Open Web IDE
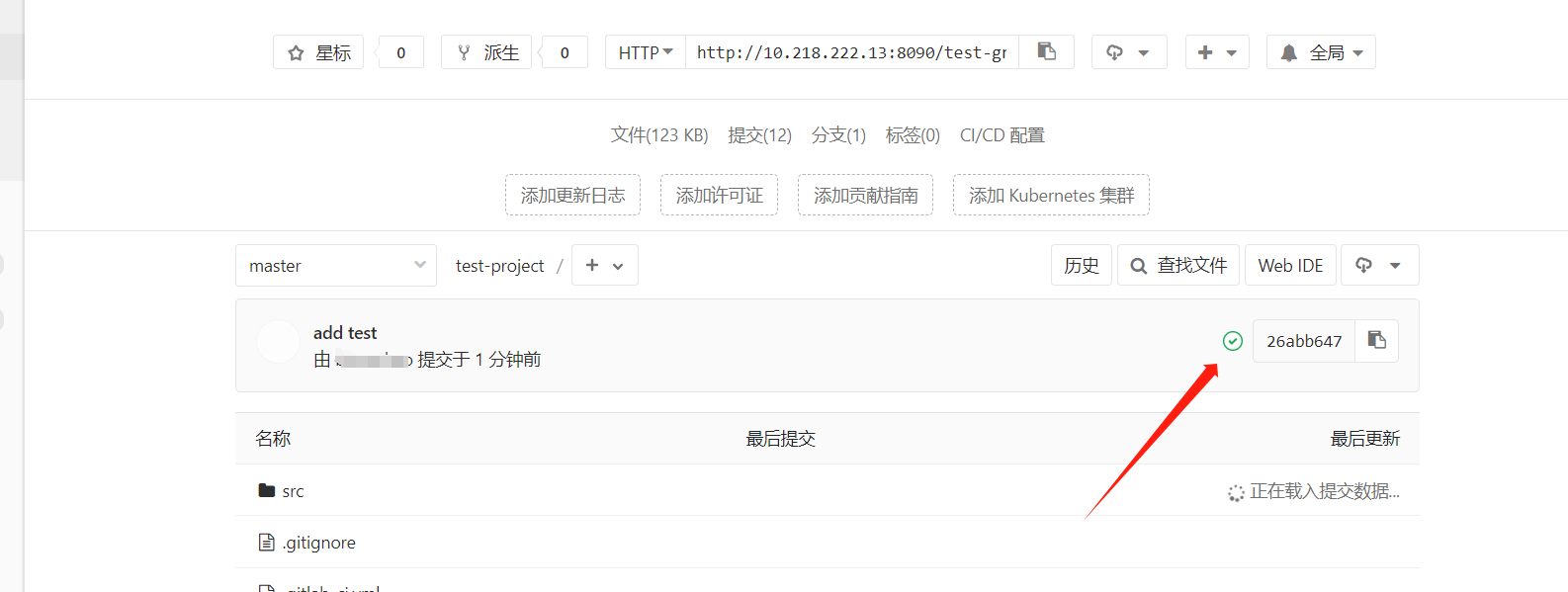Image resolution: width=1568 pixels, height=592 pixels. 1290,265
